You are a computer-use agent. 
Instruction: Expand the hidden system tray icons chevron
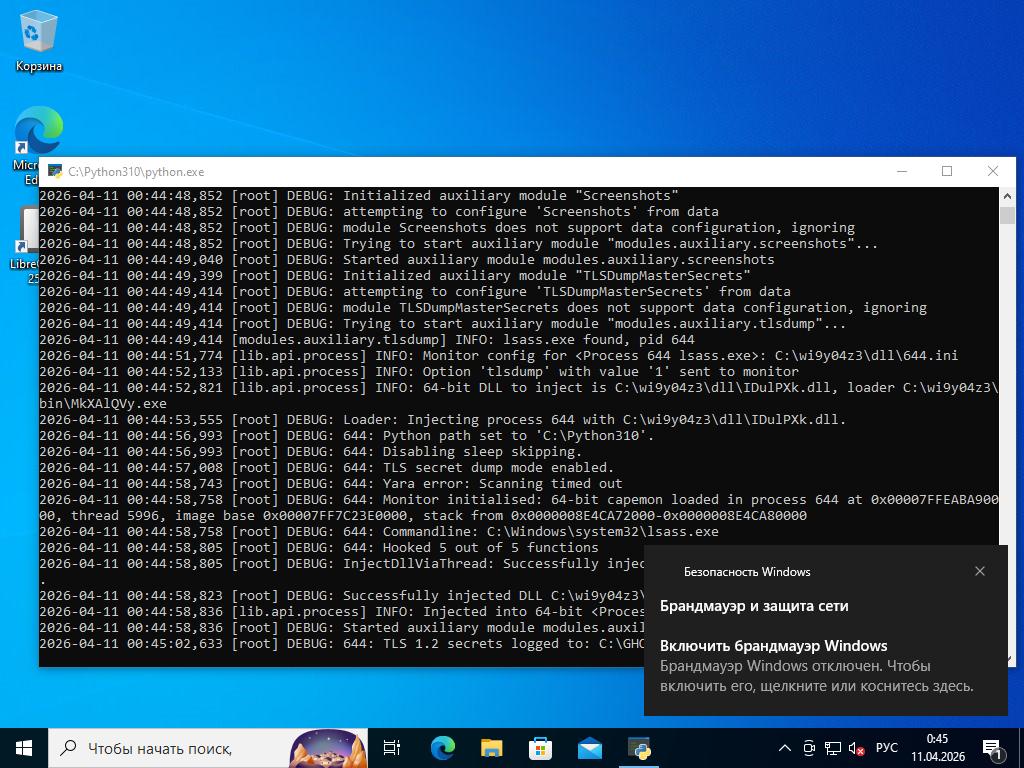coord(785,748)
